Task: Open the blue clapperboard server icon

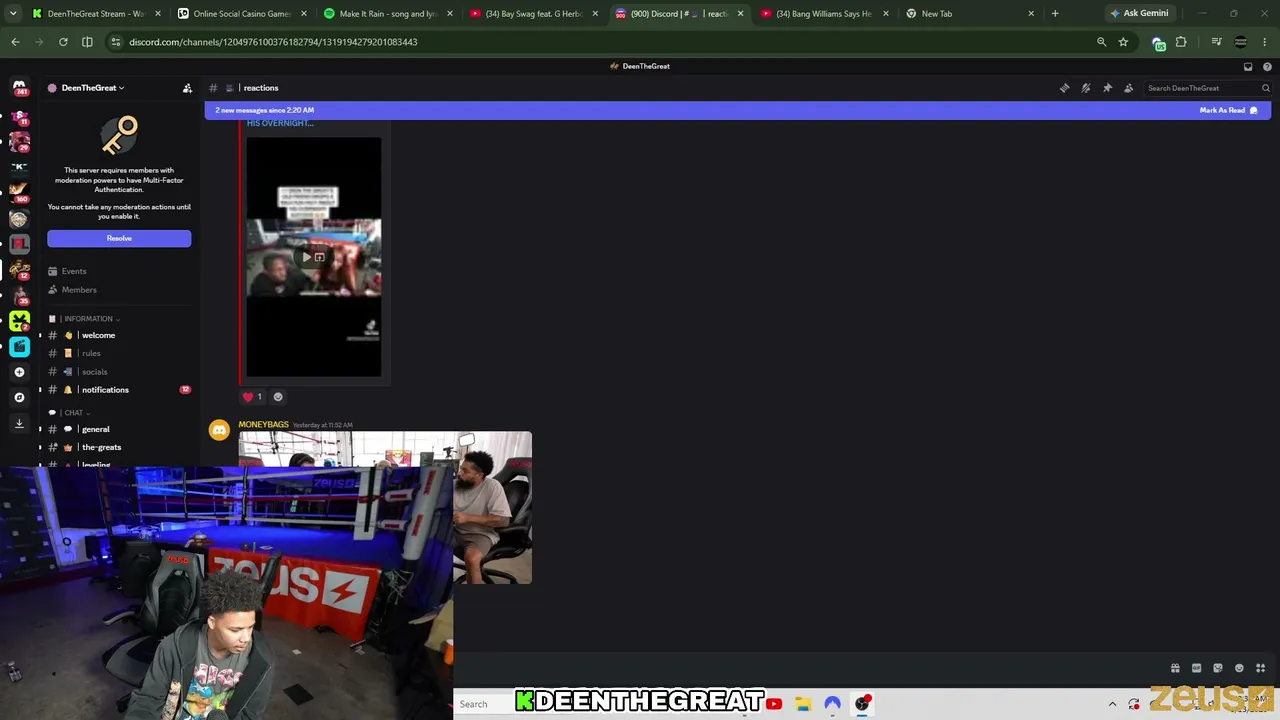Action: click(x=19, y=346)
